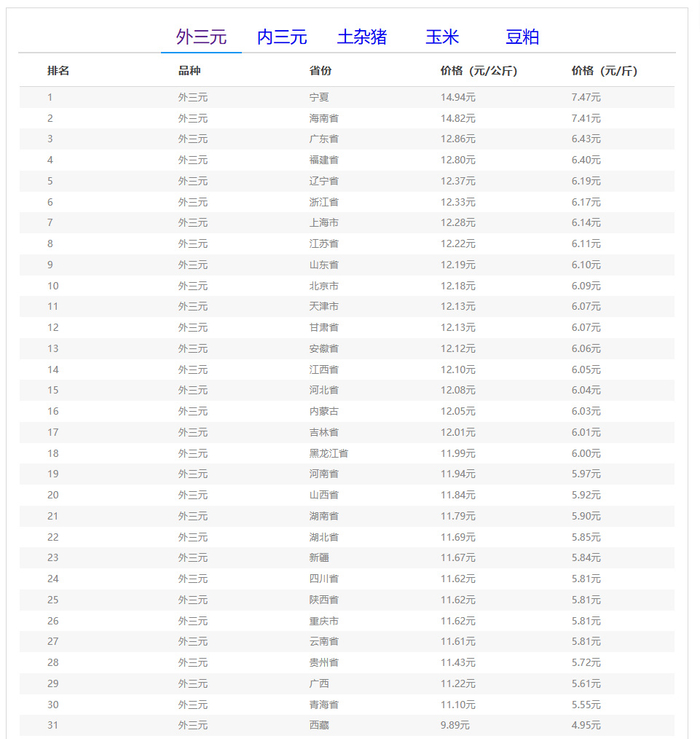Image resolution: width=700 pixels, height=739 pixels.
Task: Select the 新疆 province cell
Action: coord(319,558)
